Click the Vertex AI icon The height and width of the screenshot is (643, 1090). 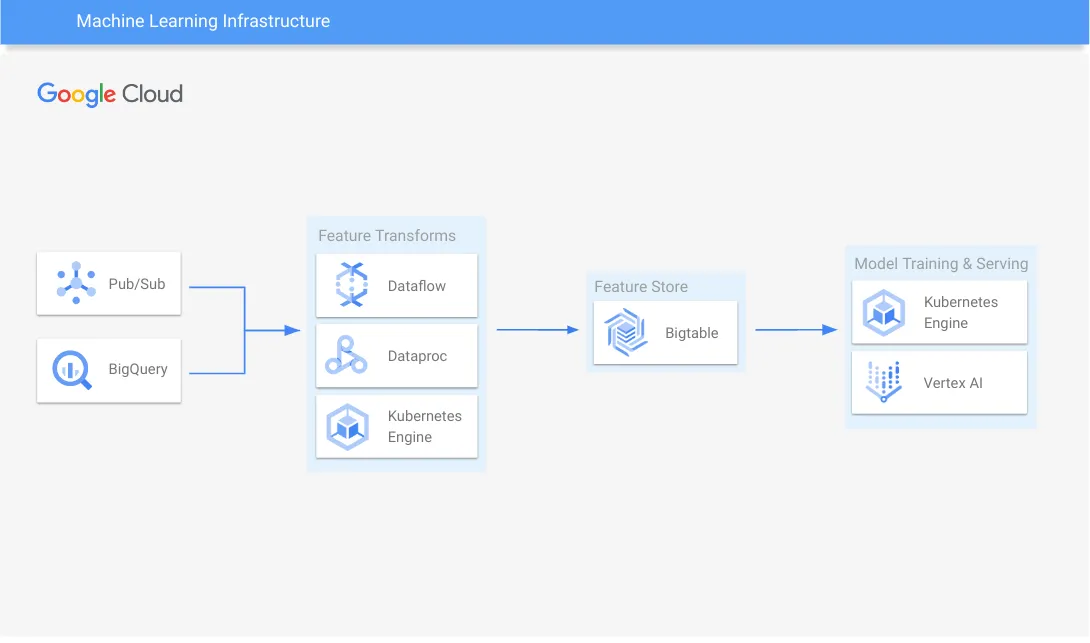884,382
